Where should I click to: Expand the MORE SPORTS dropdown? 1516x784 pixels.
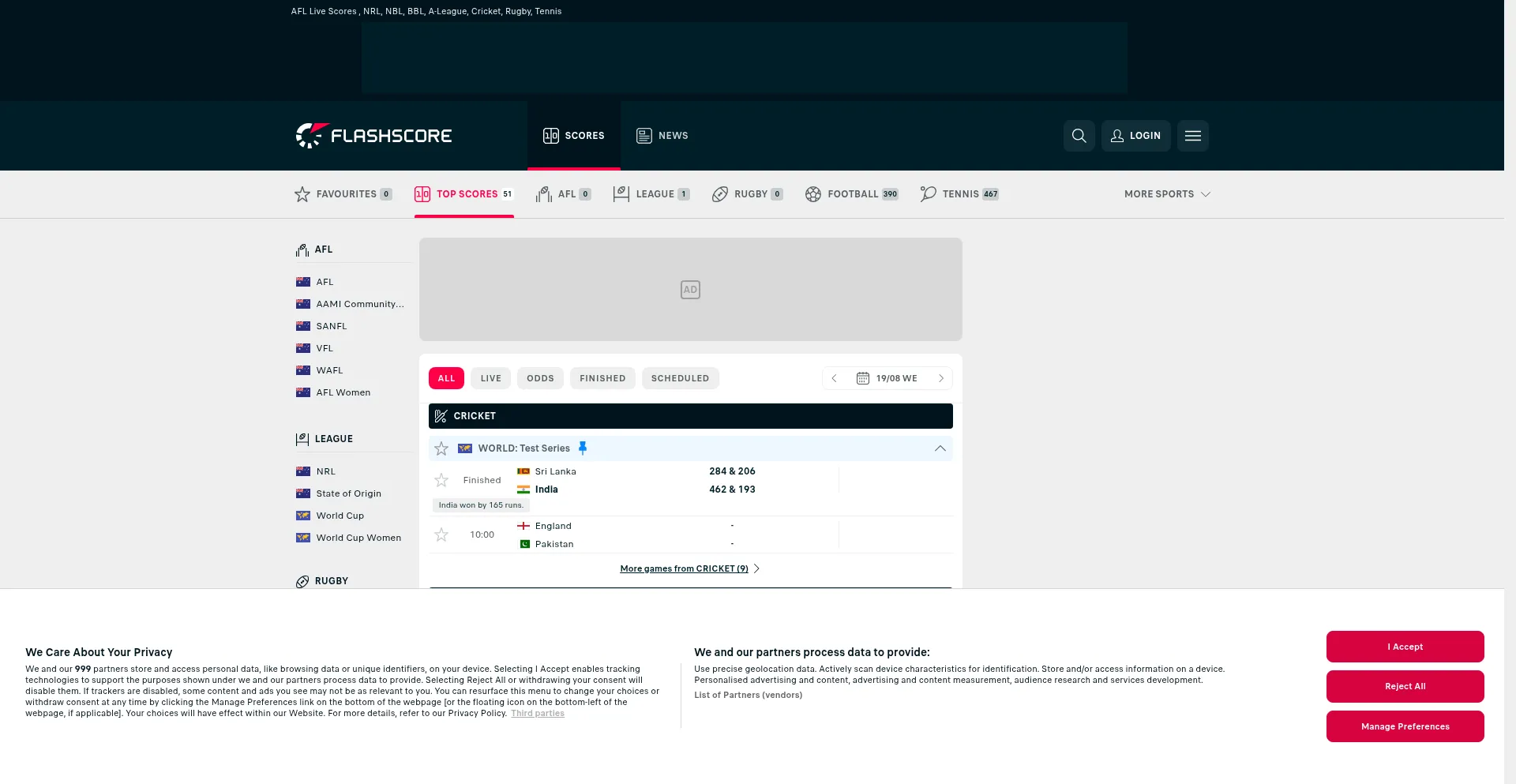pyautogui.click(x=1167, y=194)
